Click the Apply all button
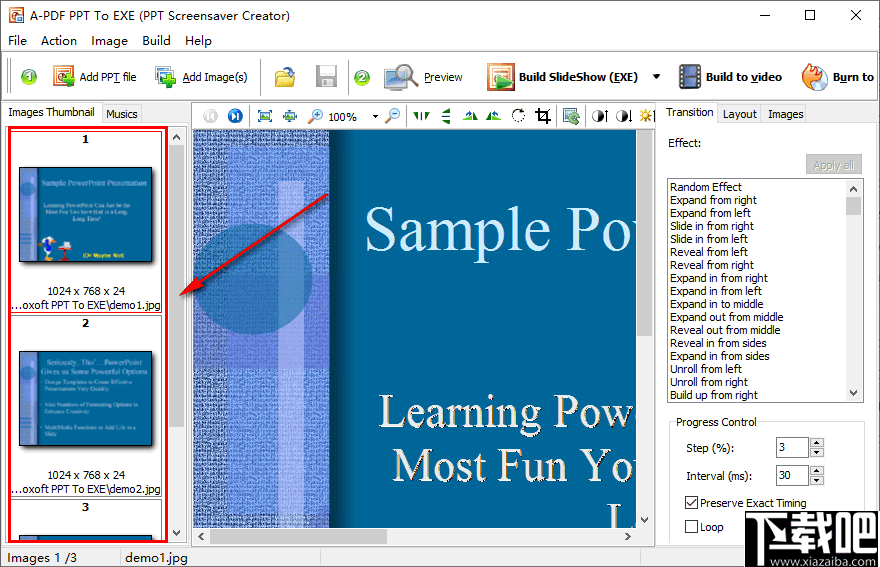This screenshot has width=880, height=567. pyautogui.click(x=833, y=165)
